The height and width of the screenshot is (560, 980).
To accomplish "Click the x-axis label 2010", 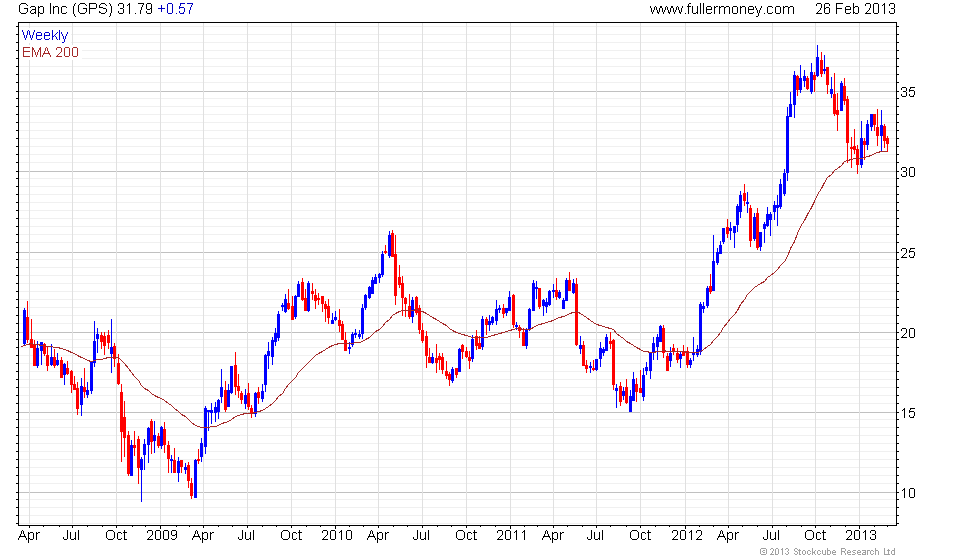I will (337, 536).
